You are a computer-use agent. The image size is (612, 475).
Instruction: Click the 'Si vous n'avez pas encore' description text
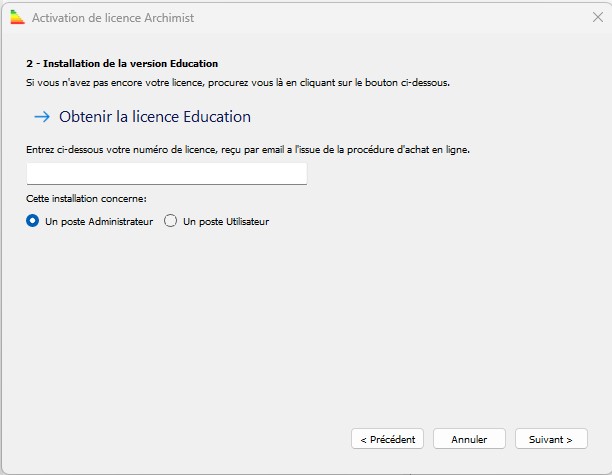tap(237, 82)
